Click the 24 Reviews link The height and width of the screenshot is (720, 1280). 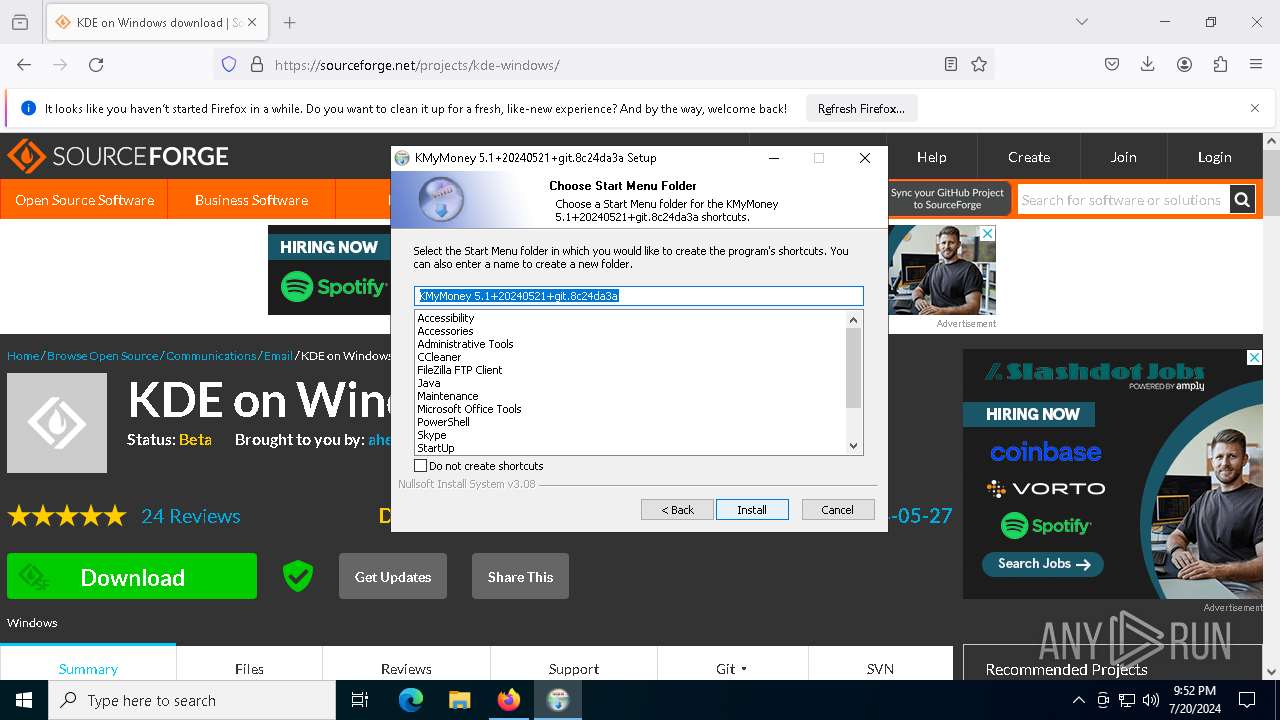(191, 516)
